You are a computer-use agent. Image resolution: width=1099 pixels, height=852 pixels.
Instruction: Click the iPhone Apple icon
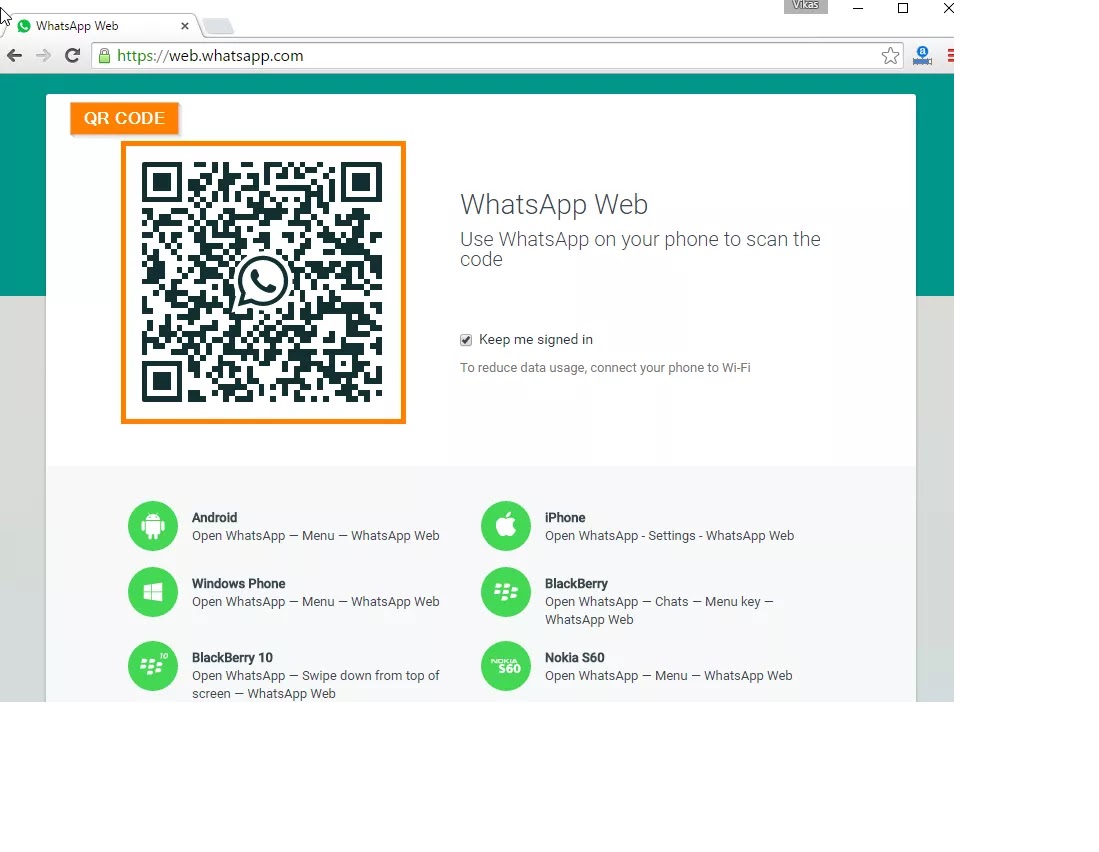(506, 525)
